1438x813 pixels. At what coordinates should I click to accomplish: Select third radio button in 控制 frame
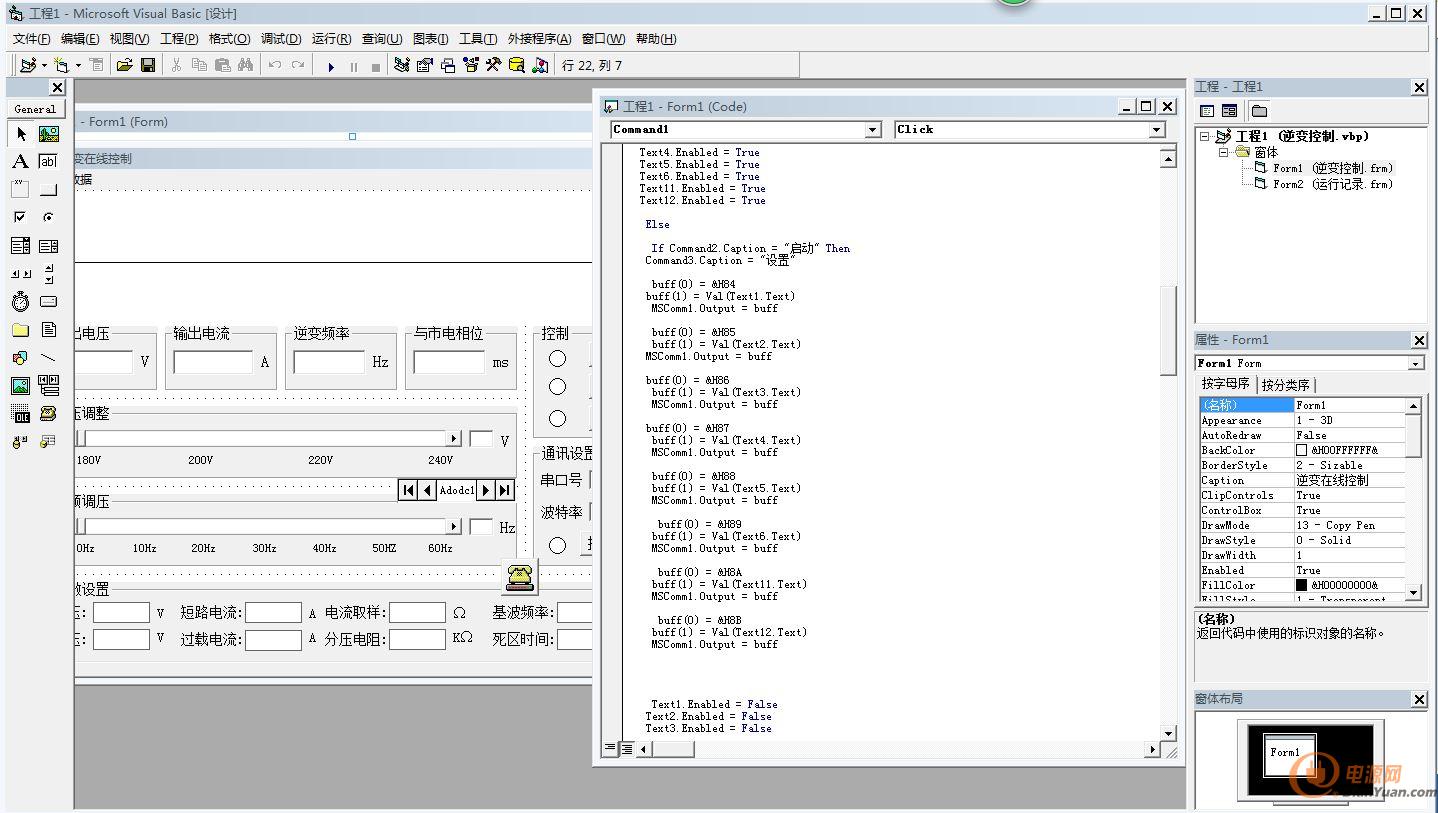coord(557,418)
